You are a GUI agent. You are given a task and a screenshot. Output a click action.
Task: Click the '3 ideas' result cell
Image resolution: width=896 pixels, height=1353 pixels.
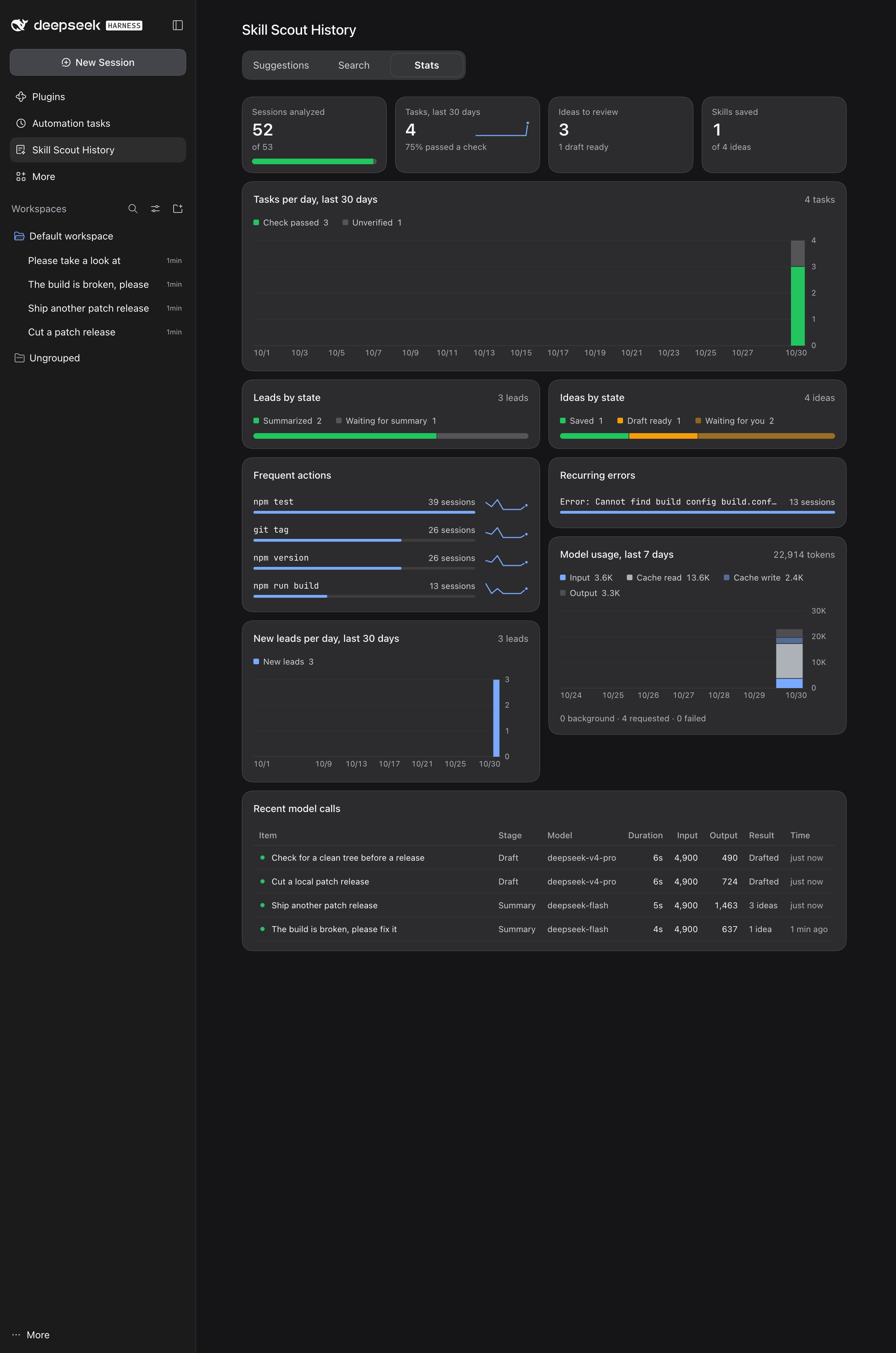tap(763, 906)
